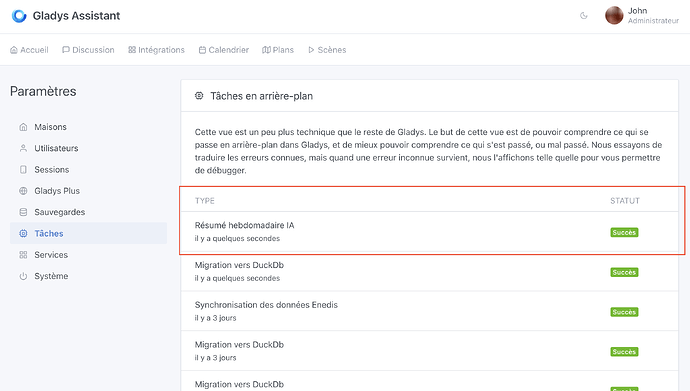Click the icon beside Tâches en arrière-plan title

pyautogui.click(x=199, y=95)
